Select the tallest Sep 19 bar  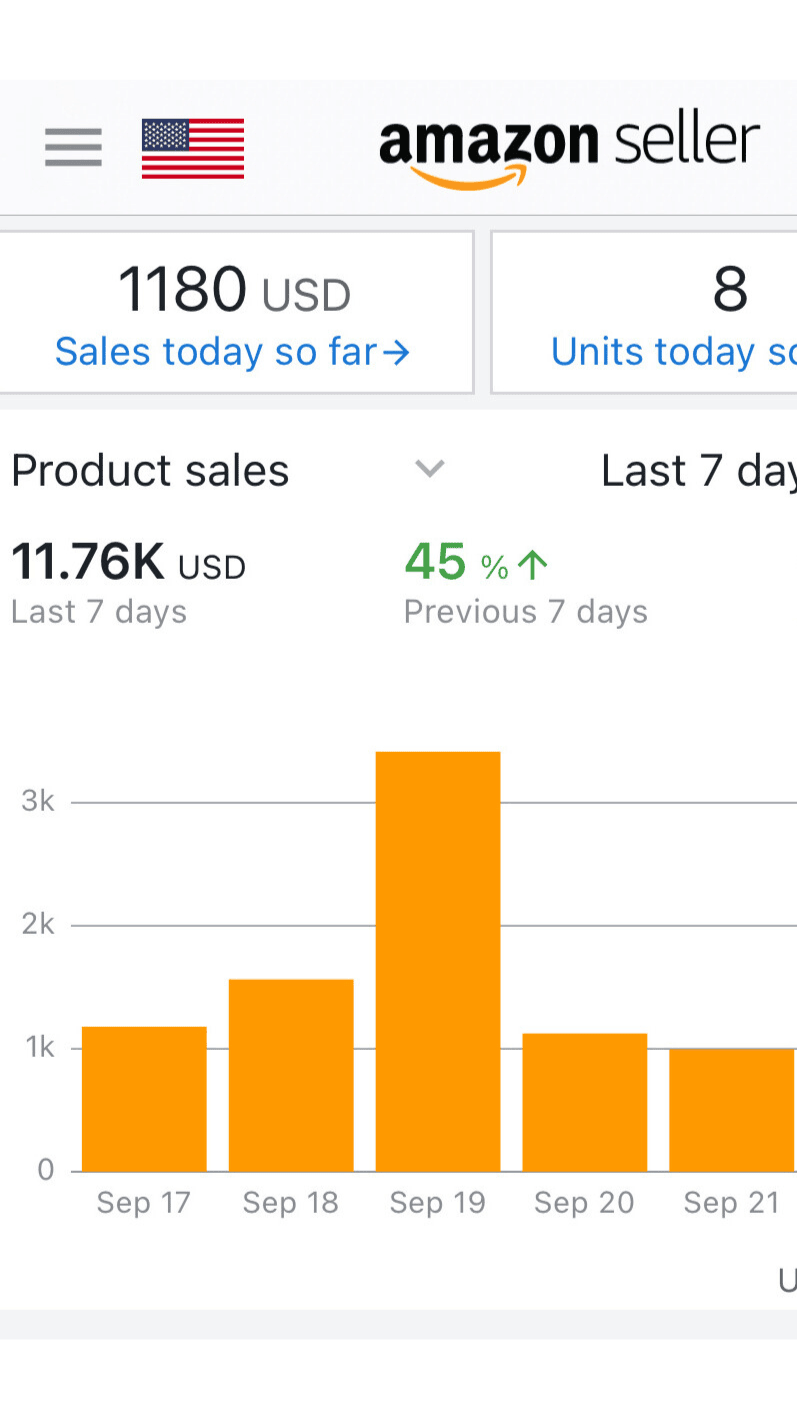click(x=438, y=960)
